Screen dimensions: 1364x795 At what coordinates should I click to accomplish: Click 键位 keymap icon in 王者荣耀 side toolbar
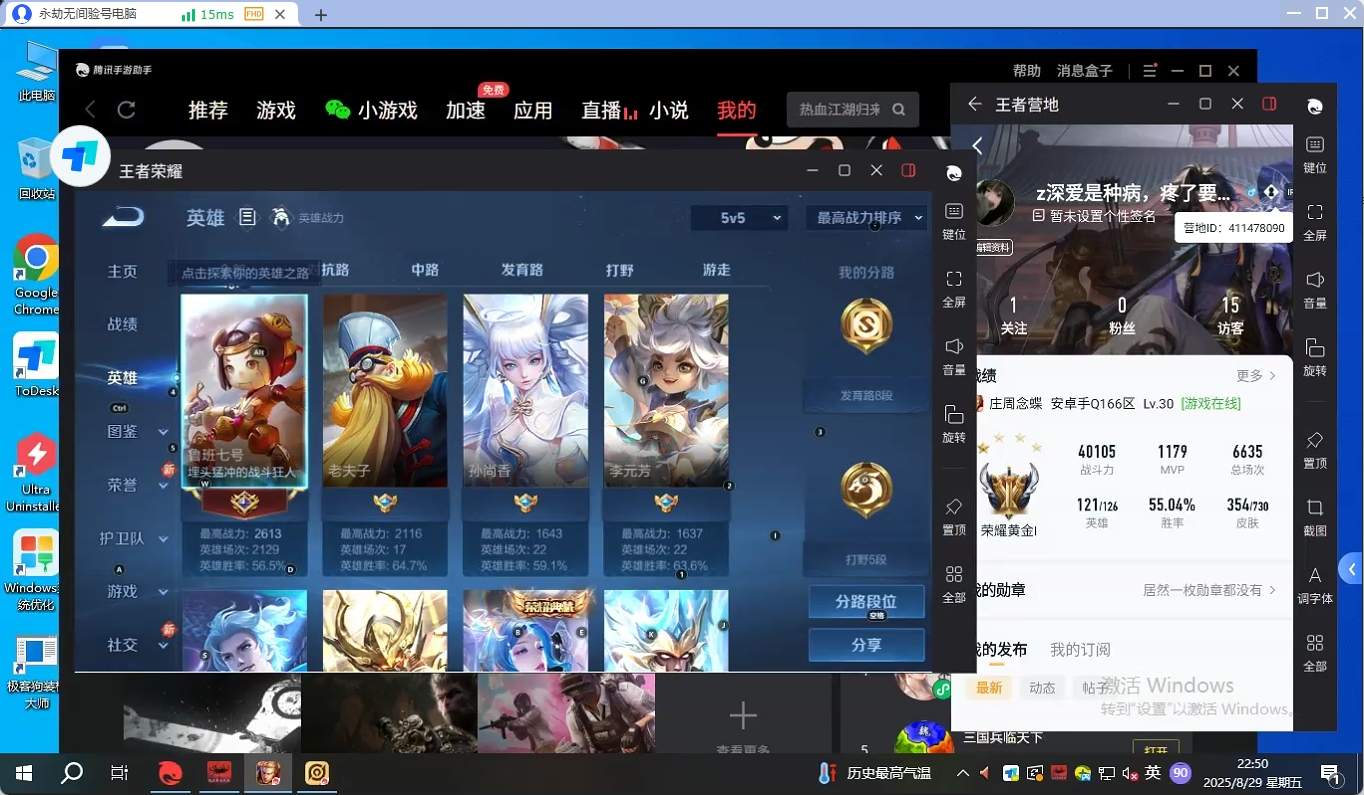(954, 211)
